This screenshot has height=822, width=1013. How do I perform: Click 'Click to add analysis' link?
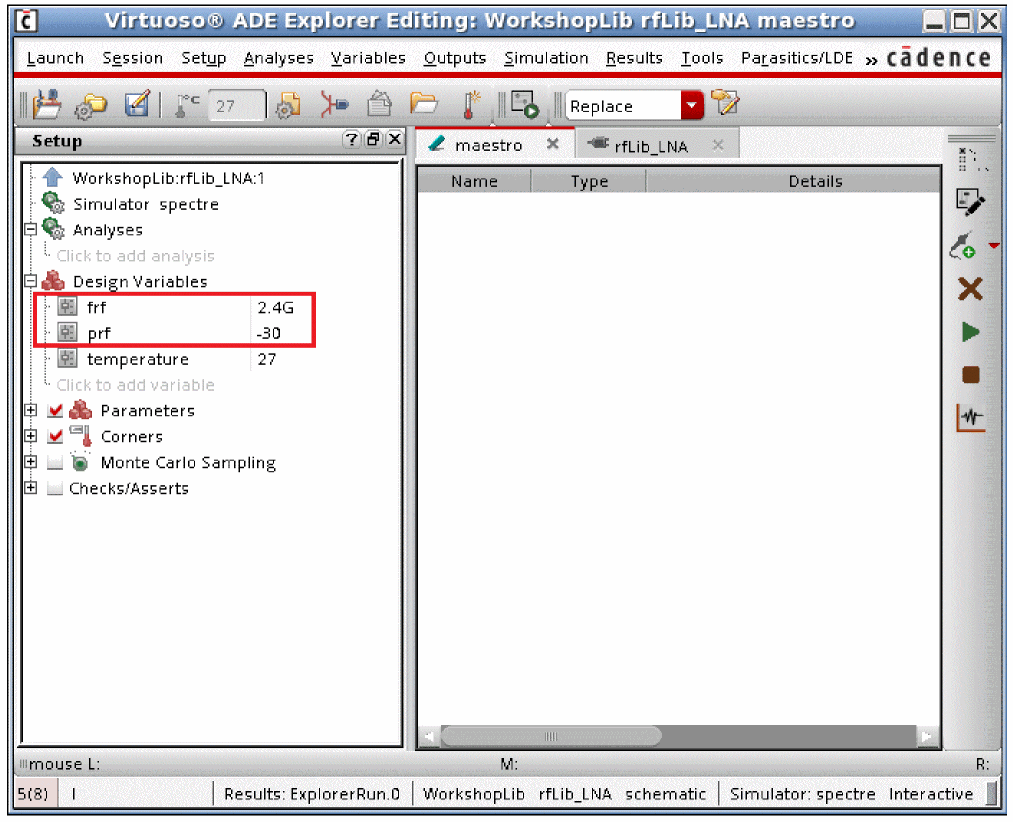coord(135,256)
